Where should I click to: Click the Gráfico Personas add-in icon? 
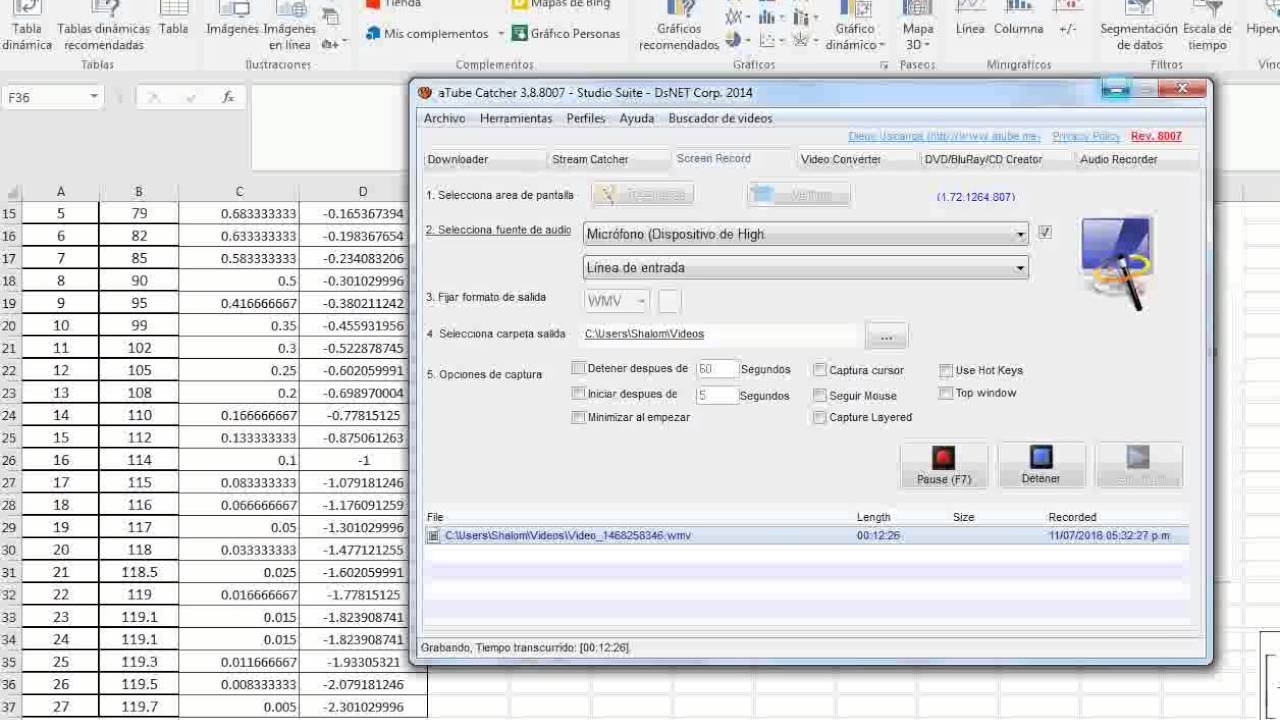520,33
